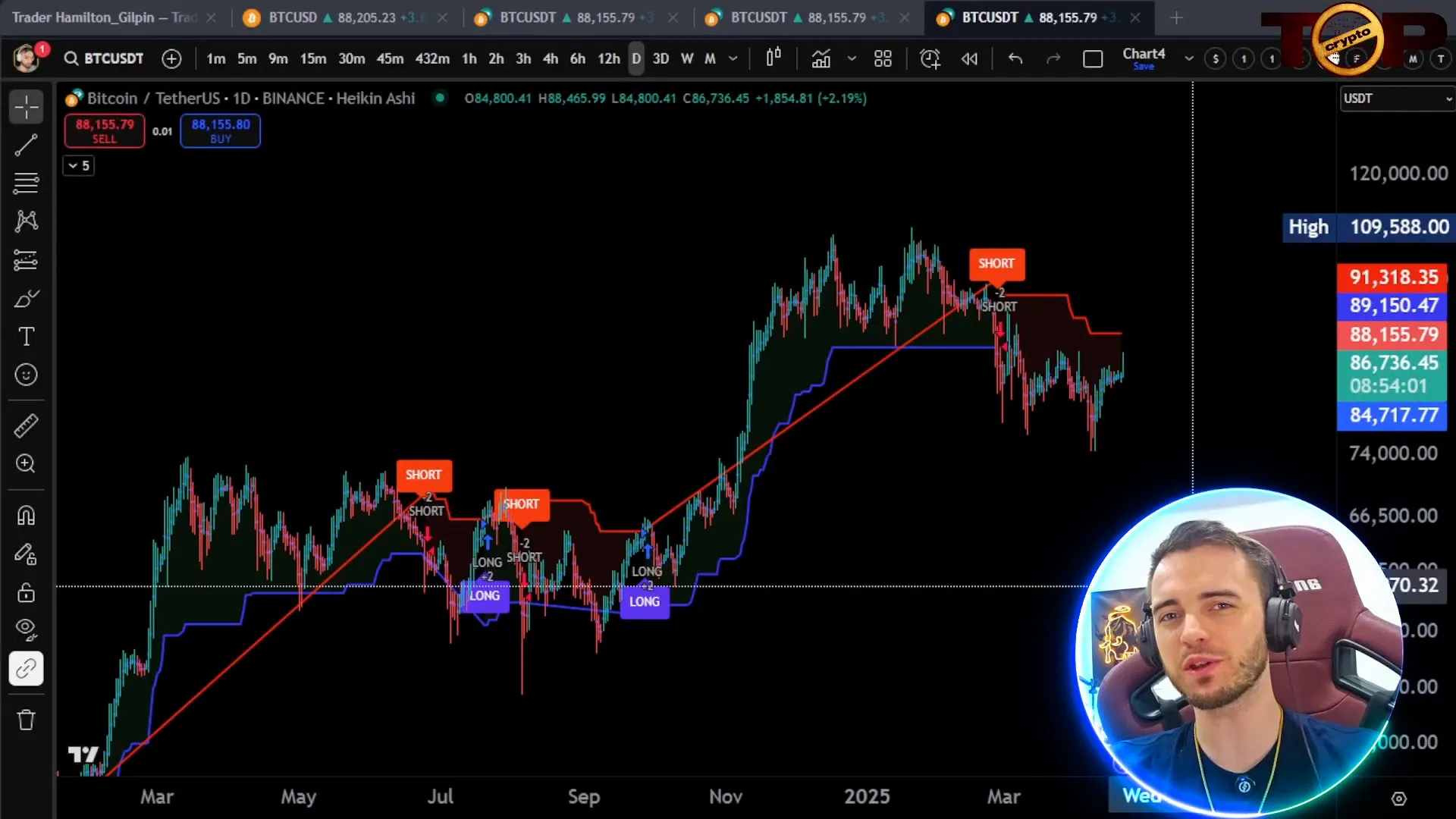
Task: Open the candle chart type selector
Action: click(773, 58)
